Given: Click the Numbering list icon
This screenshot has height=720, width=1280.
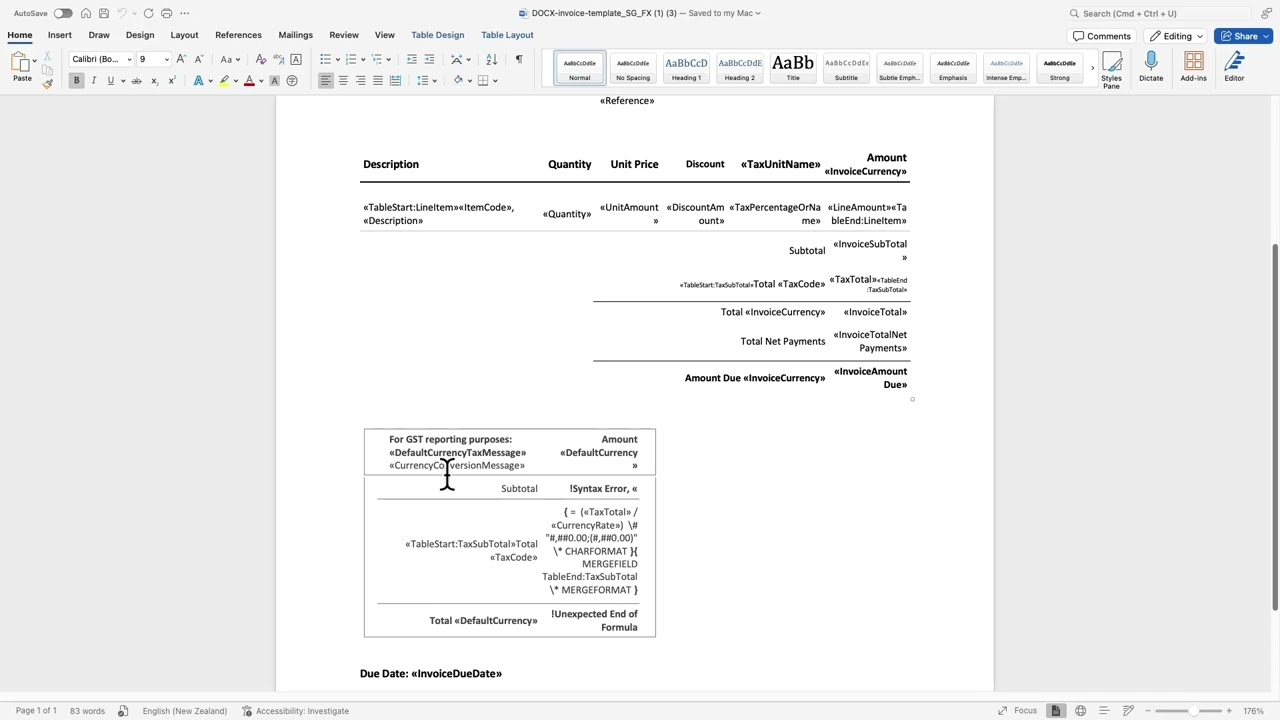Looking at the screenshot, I should pyautogui.click(x=350, y=59).
